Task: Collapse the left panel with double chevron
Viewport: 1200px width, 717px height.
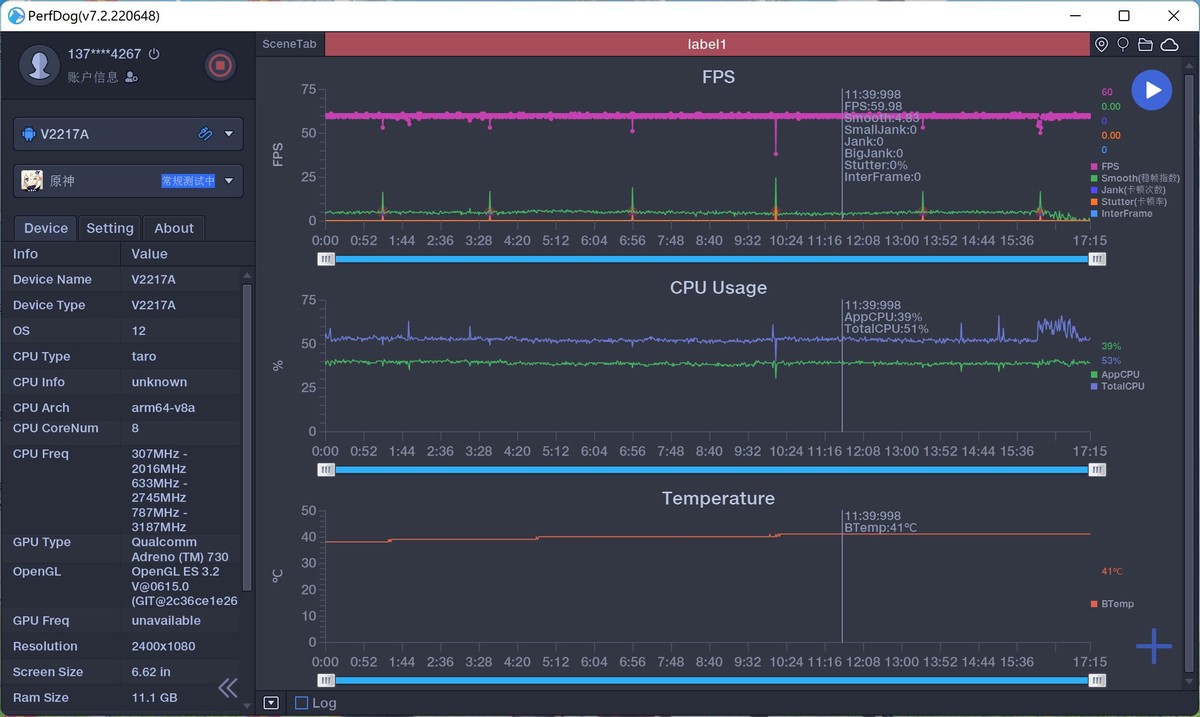Action: pos(228,687)
